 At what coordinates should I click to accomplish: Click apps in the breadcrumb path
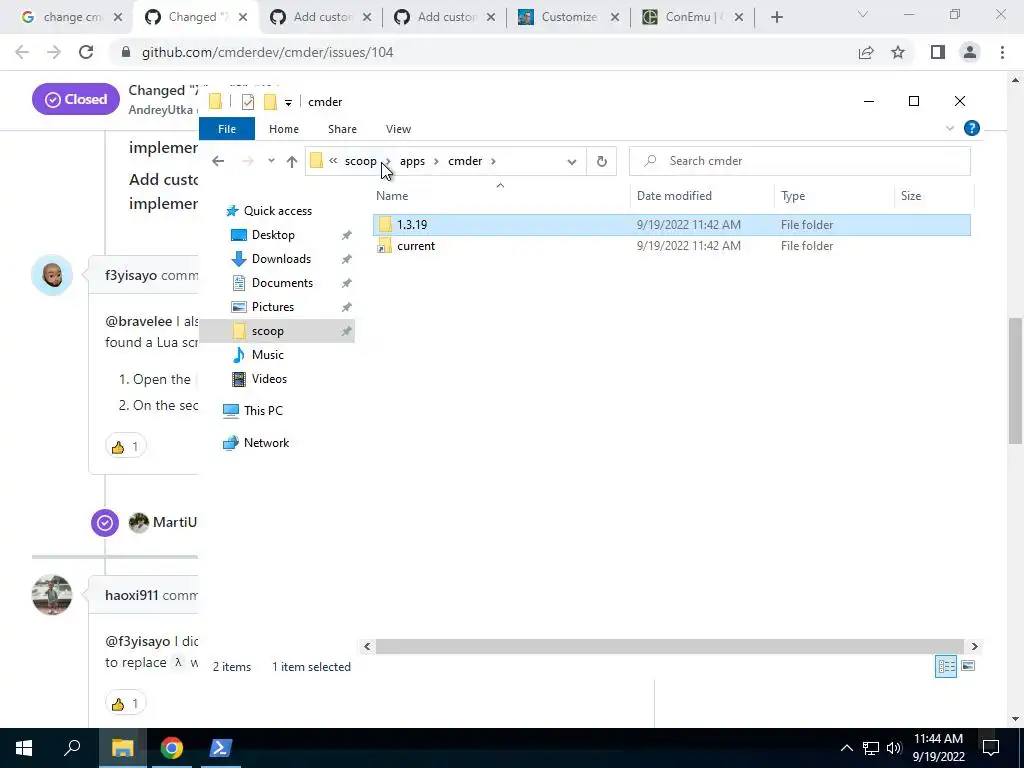click(412, 161)
